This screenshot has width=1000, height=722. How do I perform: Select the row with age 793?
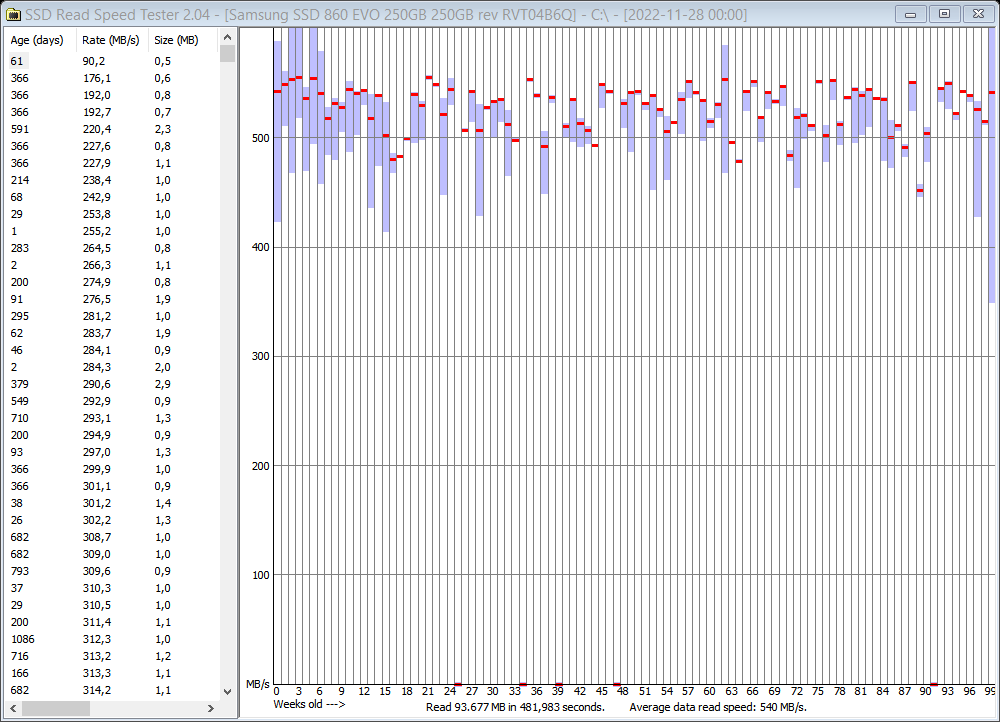pyautogui.click(x=112, y=571)
